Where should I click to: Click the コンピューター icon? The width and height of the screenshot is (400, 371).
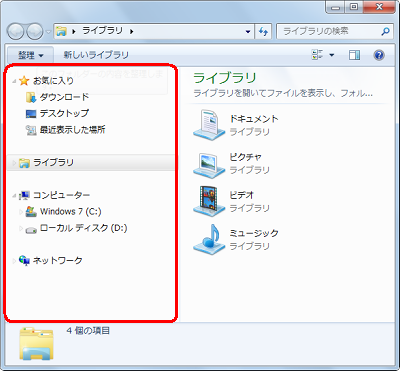[24, 195]
